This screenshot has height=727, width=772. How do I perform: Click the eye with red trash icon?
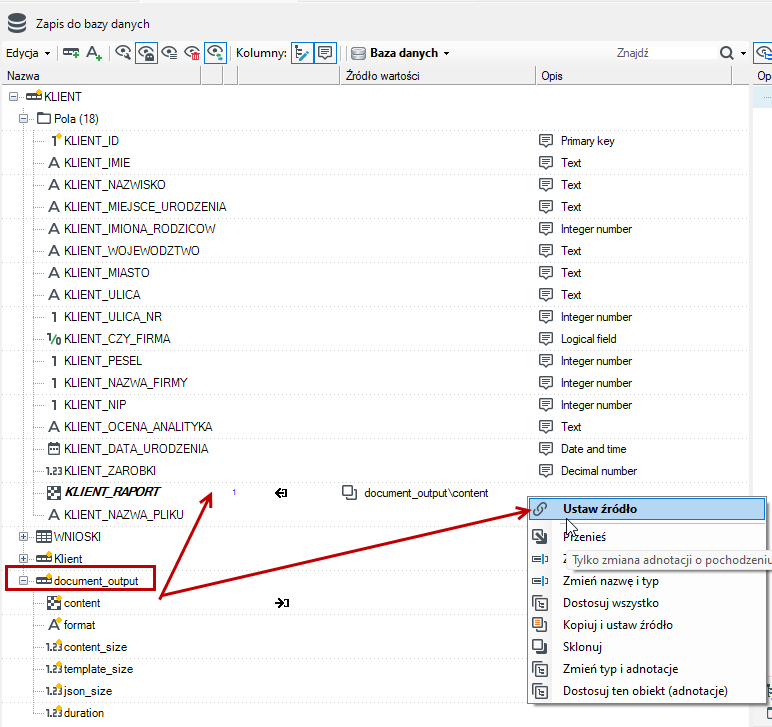pyautogui.click(x=192, y=53)
